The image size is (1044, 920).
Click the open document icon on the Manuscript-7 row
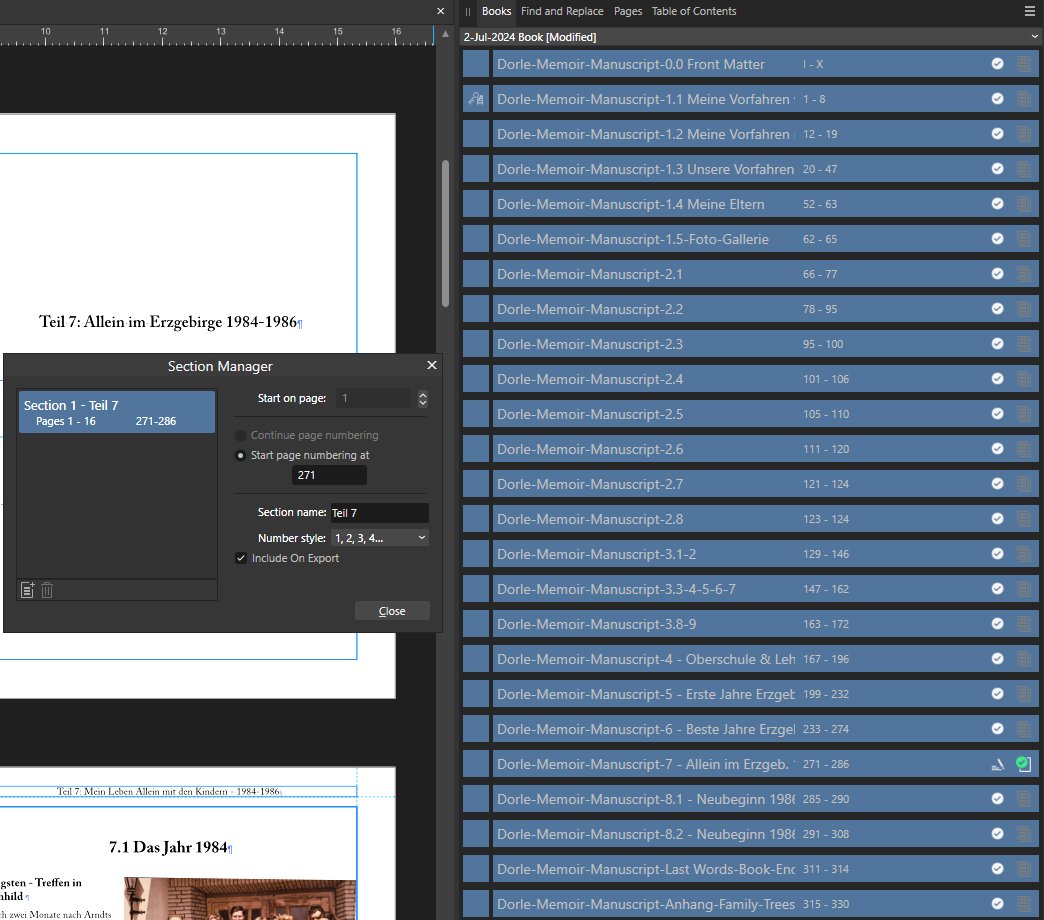point(1023,764)
